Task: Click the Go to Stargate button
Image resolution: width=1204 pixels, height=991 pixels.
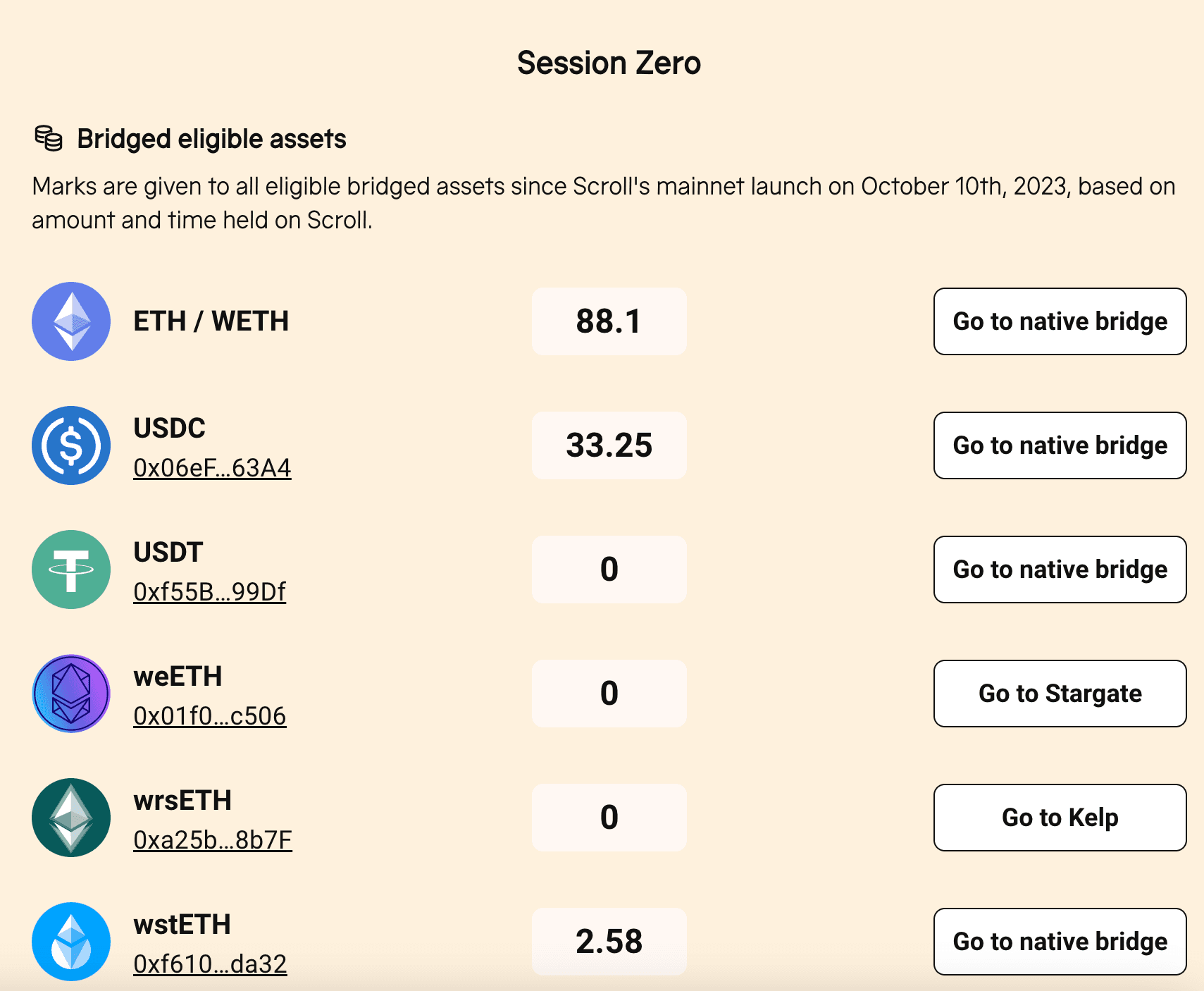Action: click(1060, 694)
